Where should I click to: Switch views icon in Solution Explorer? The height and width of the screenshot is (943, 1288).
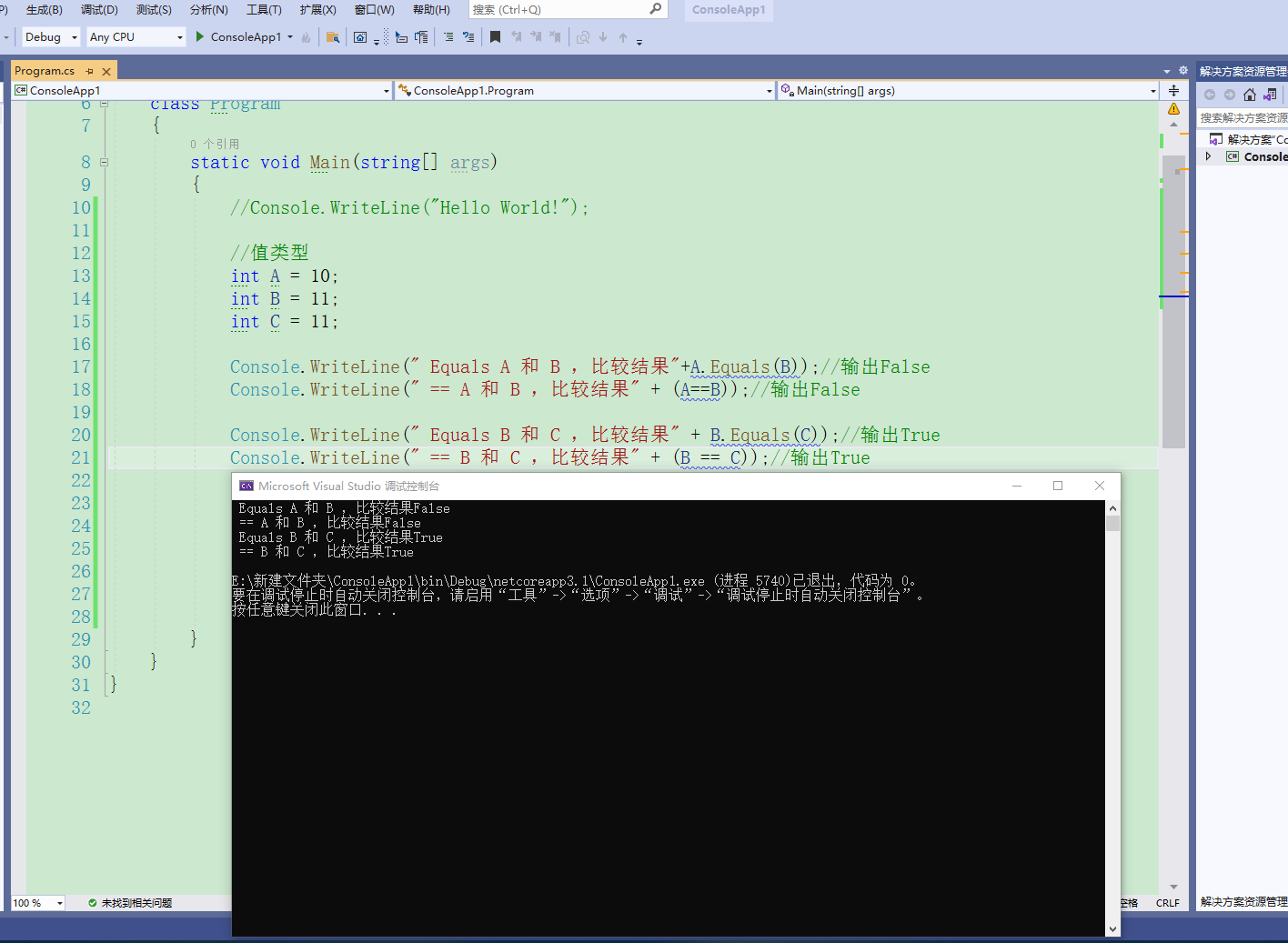pyautogui.click(x=1271, y=95)
